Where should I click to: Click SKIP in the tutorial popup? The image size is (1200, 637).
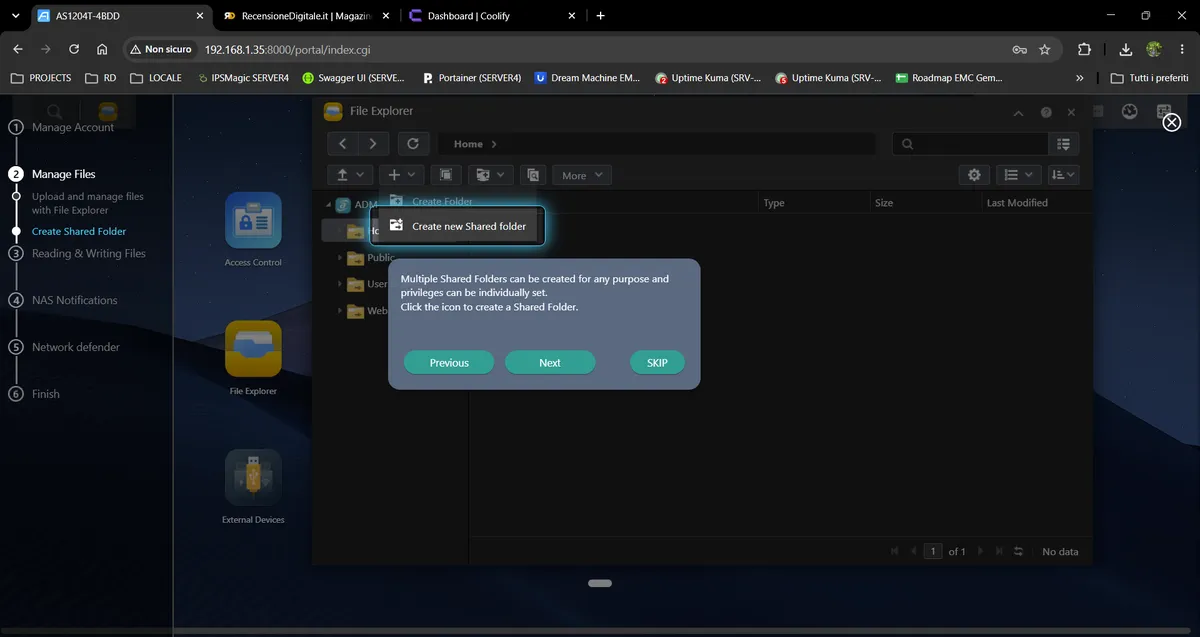pos(657,362)
